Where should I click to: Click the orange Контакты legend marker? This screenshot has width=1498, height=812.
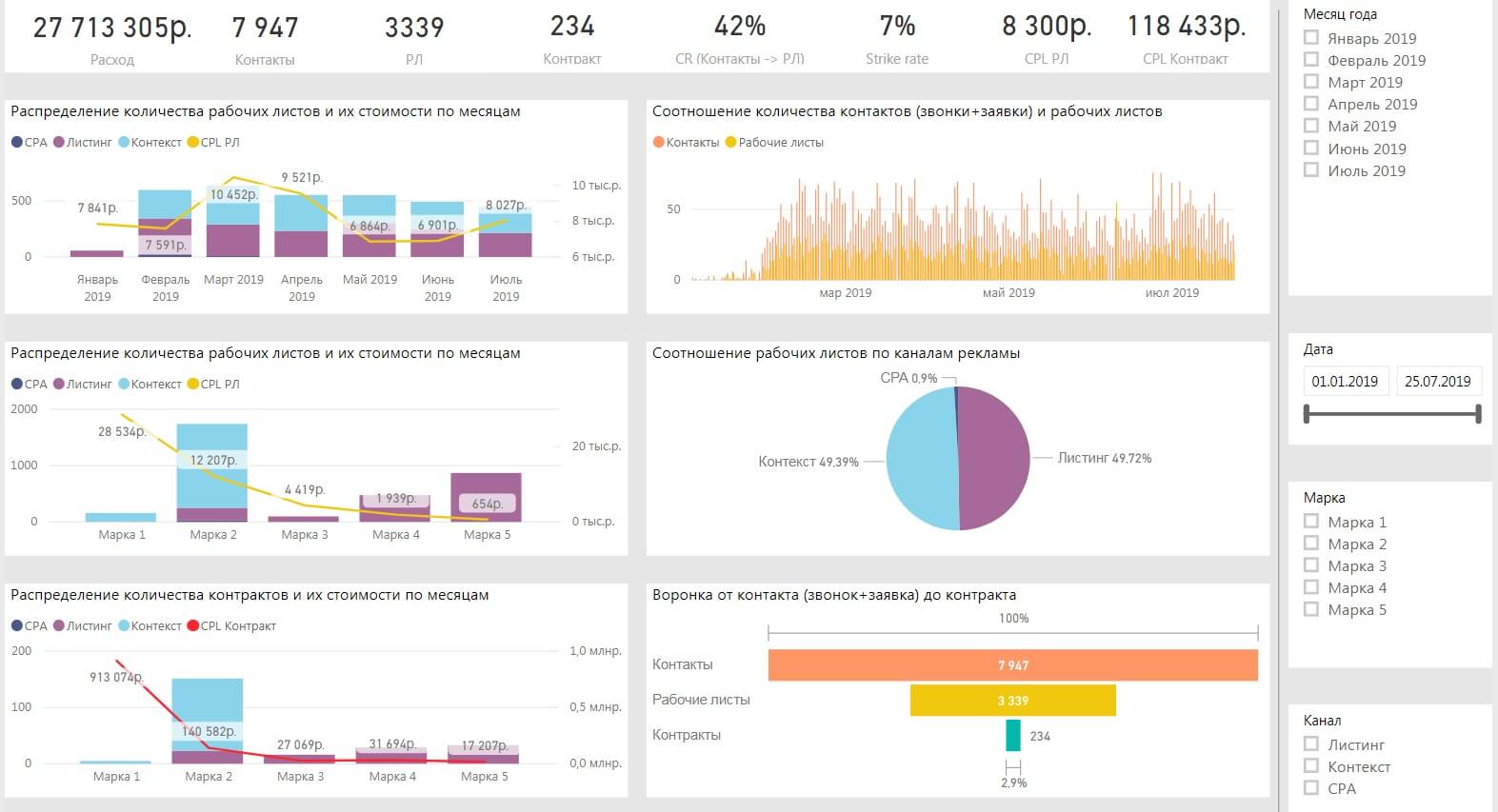(658, 143)
